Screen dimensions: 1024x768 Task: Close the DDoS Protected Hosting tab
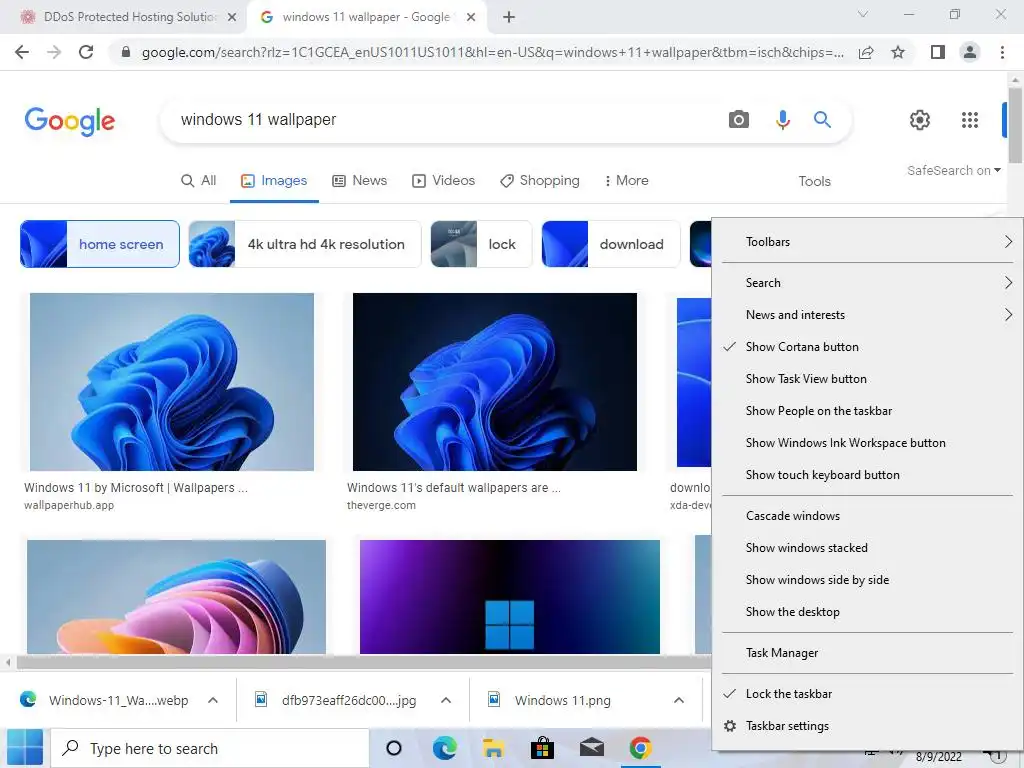[x=232, y=17]
